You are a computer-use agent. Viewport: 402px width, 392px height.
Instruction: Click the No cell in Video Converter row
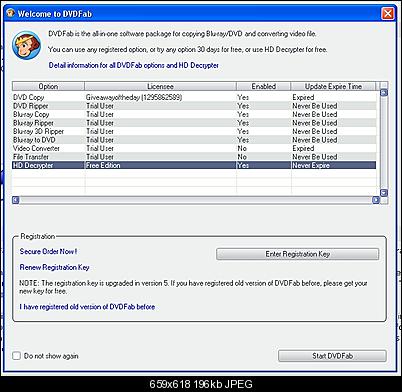point(242,148)
